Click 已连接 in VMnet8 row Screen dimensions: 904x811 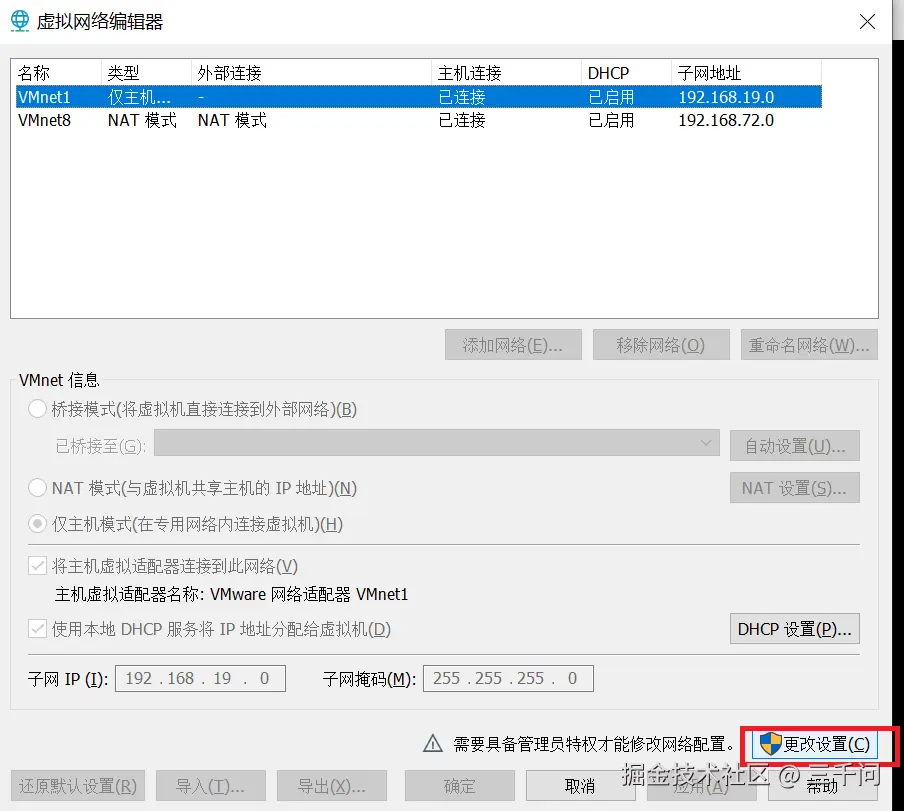tap(462, 120)
